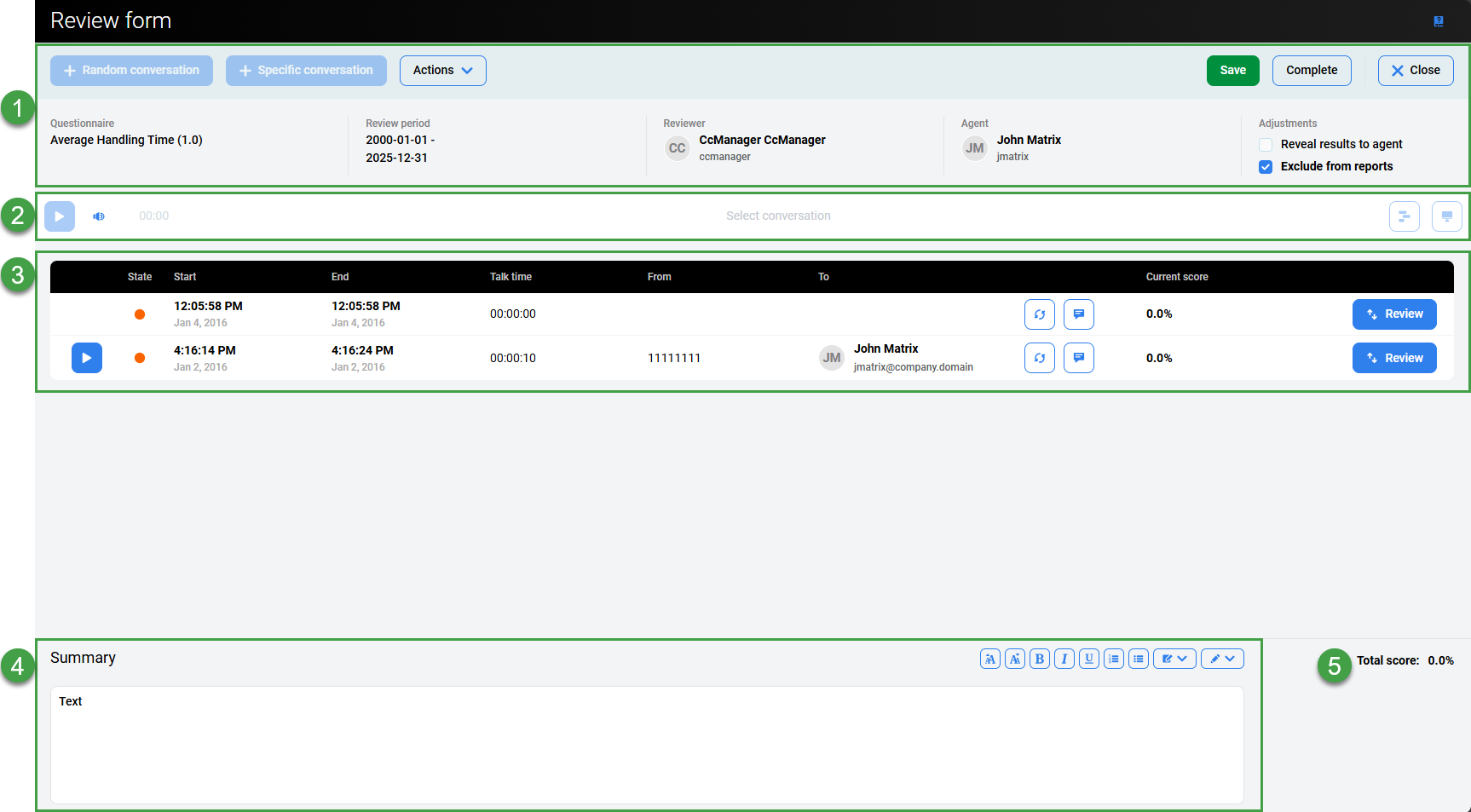Screen dimensions: 1471x812
Task: Click the Bold formatting icon in Summary
Action: click(x=1039, y=659)
